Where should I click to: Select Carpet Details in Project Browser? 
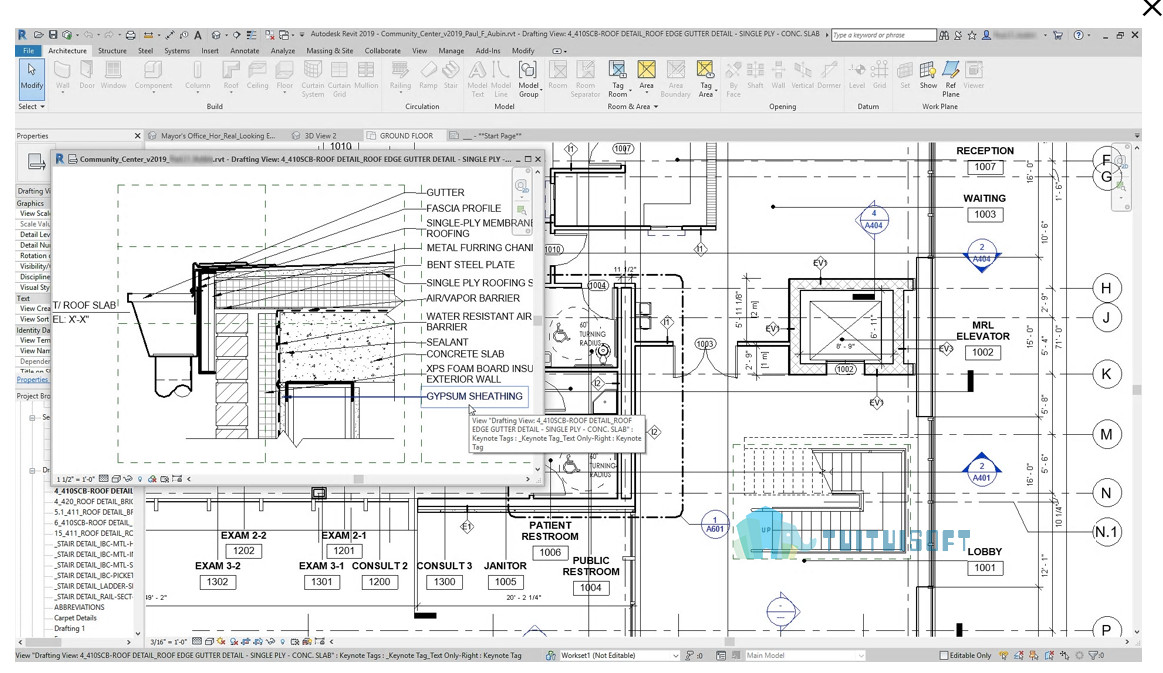point(75,617)
